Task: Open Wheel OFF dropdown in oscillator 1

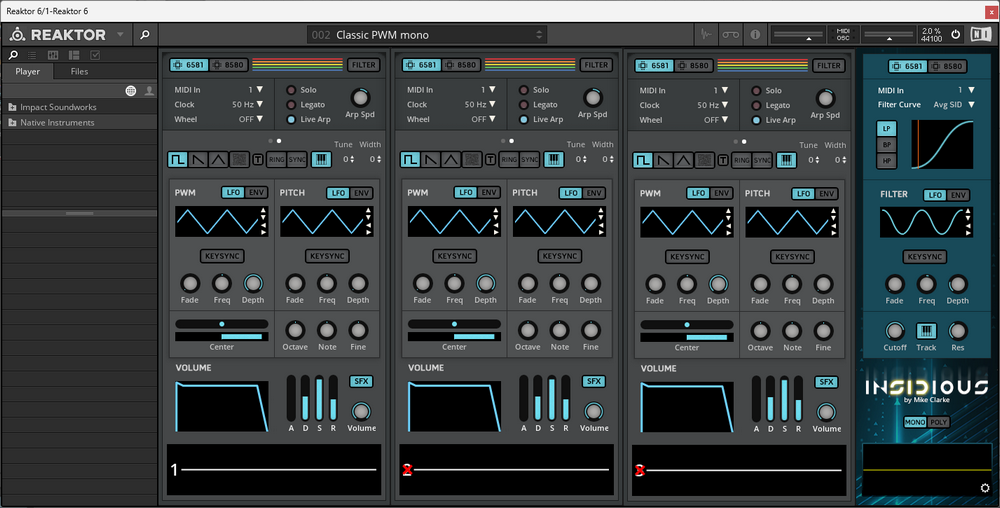Action: pos(251,119)
